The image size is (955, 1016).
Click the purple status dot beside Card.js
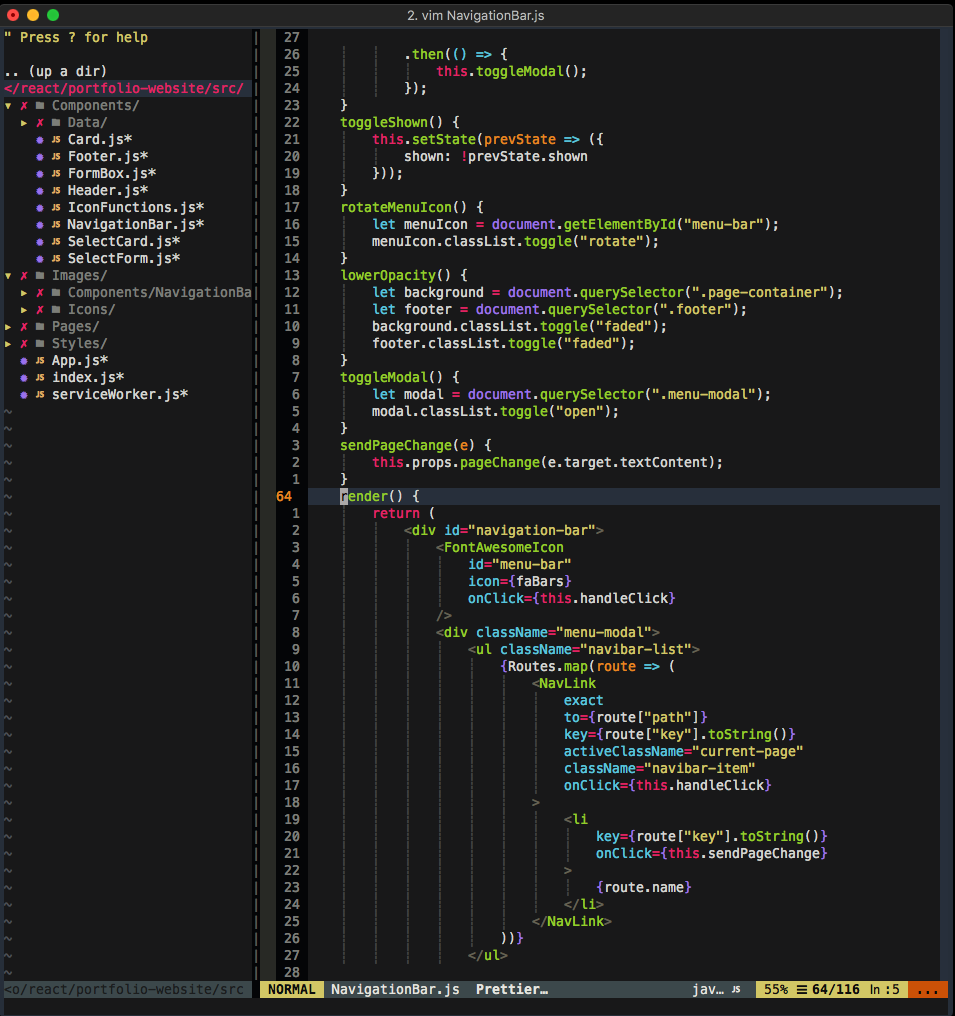40,140
